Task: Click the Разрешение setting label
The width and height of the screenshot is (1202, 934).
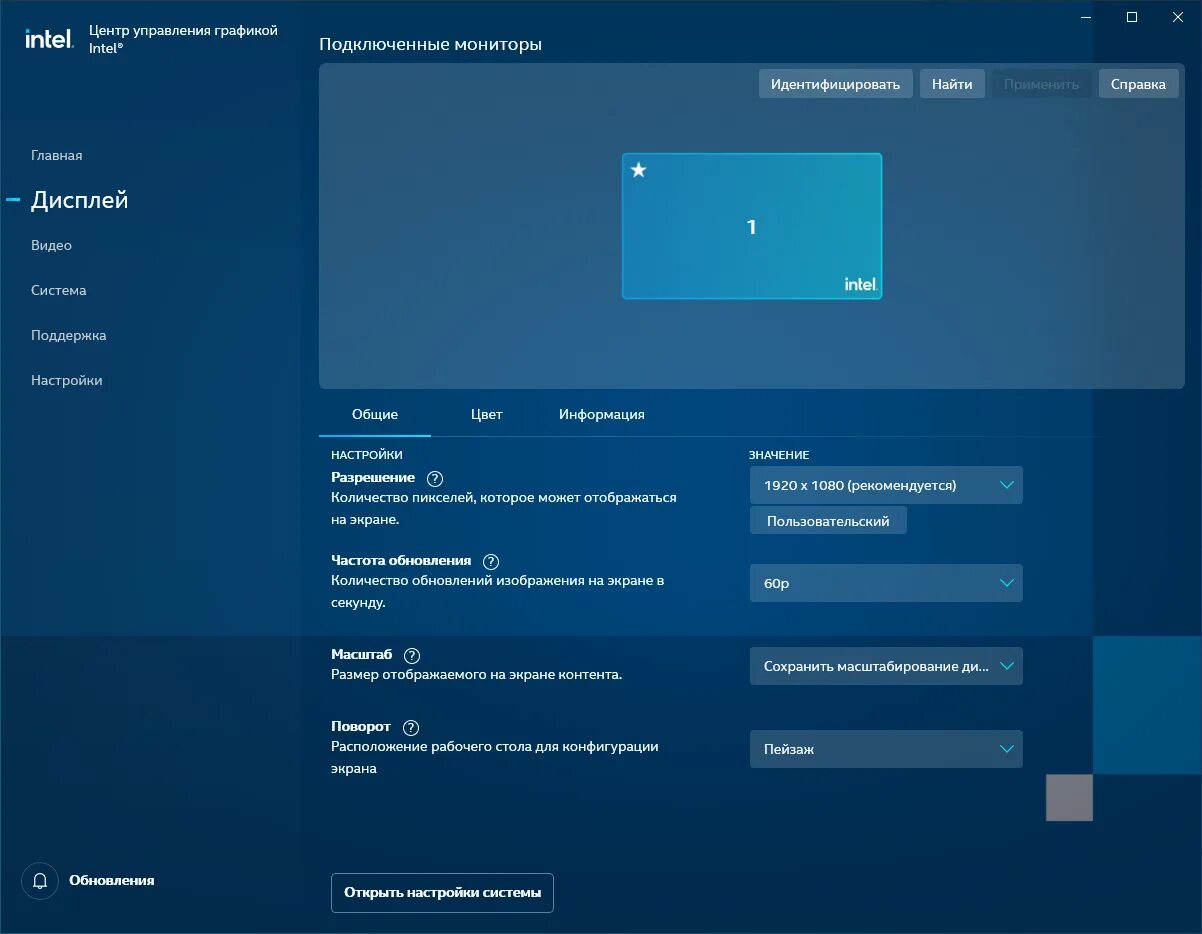Action: tap(373, 478)
